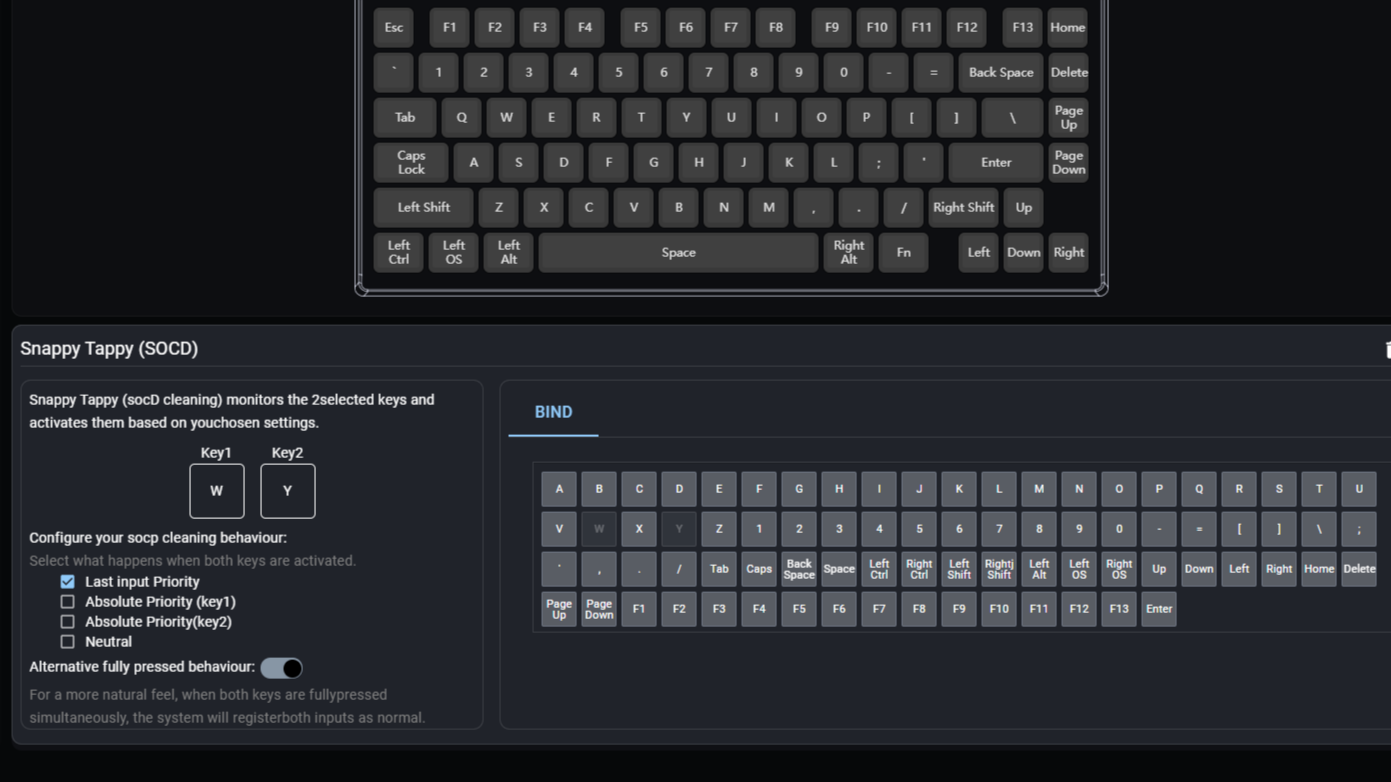
Task: Select the Absolute Priority(key2) checkbox
Action: [68, 622]
